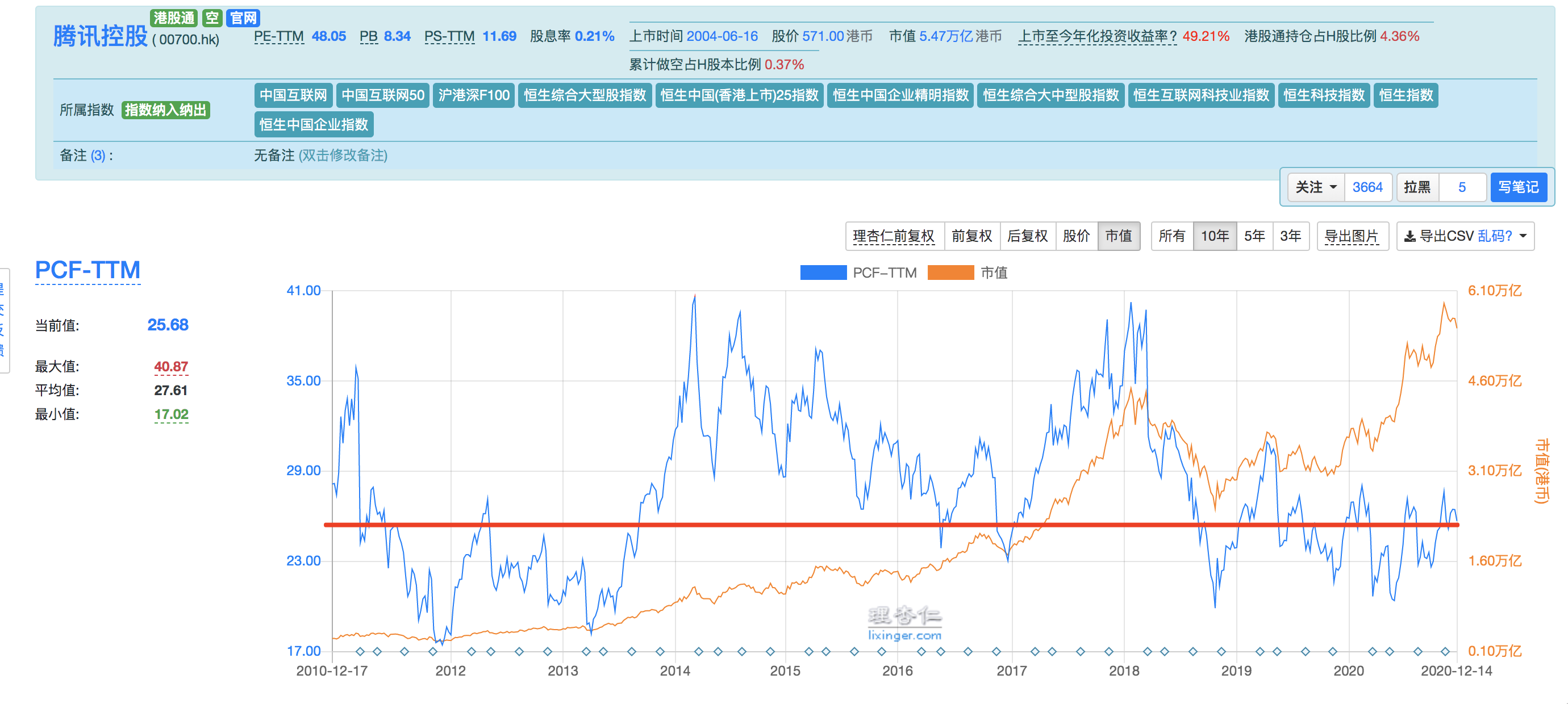Click the collapsed side tab at left edge
Viewport: 1568px width, 704px height.
(x=3, y=321)
